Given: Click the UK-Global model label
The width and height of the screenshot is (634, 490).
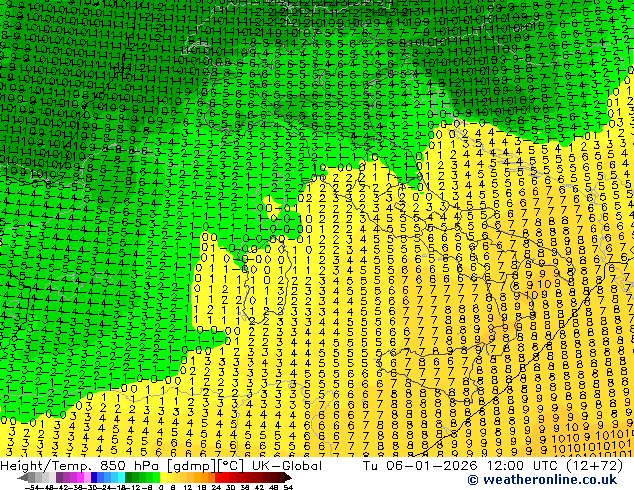Looking at the screenshot, I should pos(287,466).
